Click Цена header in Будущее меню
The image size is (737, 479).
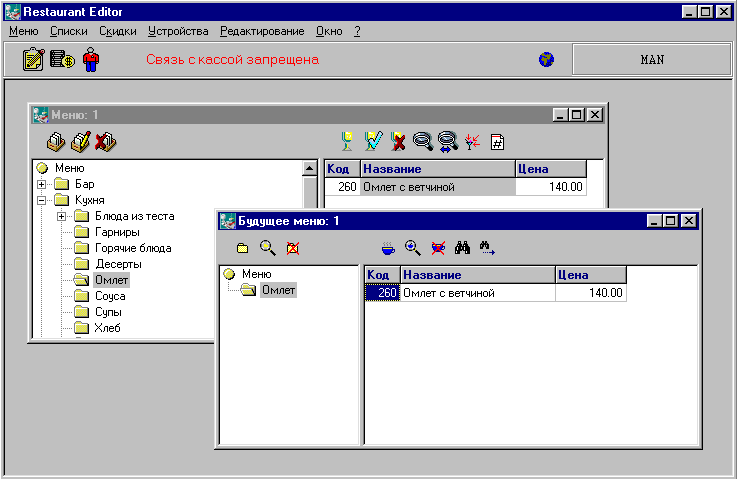tap(591, 275)
